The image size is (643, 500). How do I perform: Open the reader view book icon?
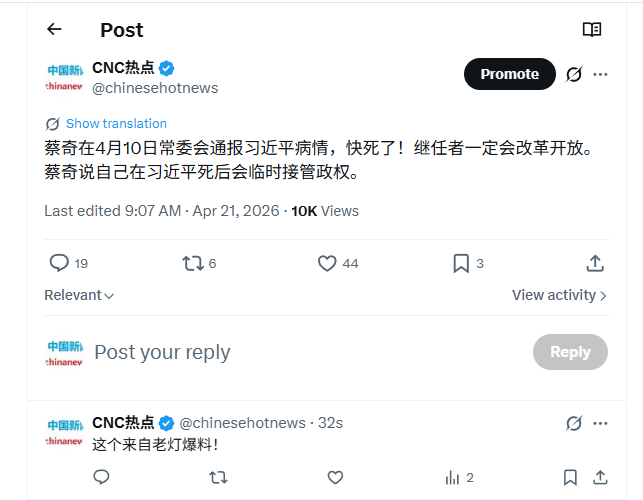(592, 29)
